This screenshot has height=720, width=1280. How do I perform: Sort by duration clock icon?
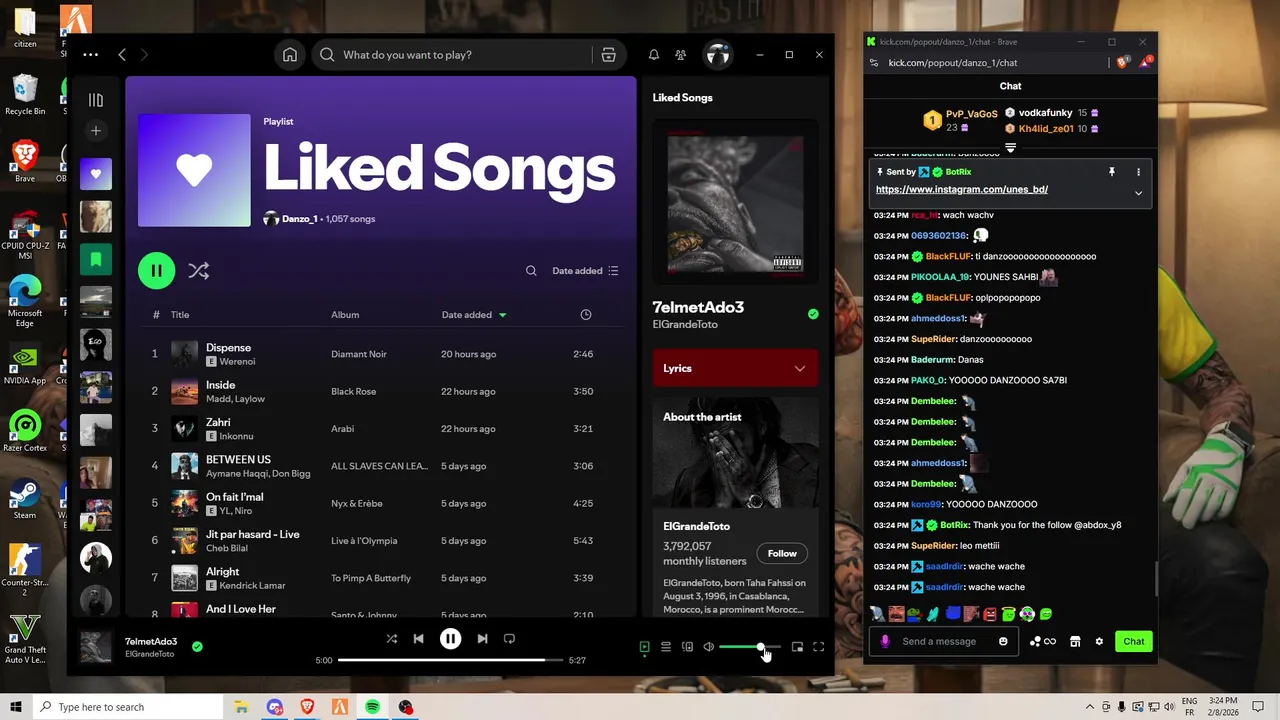(x=586, y=315)
